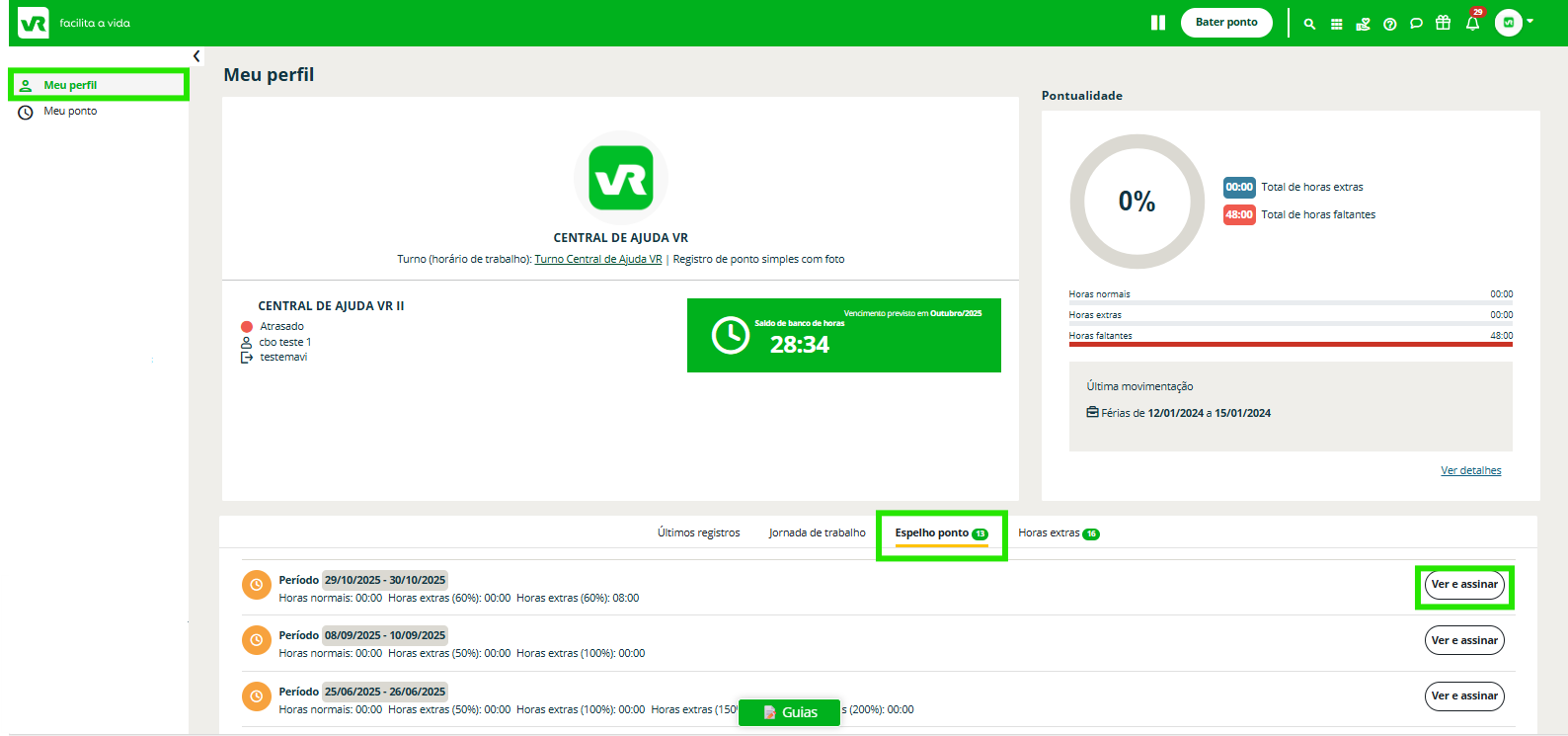Click the hand-with-heart benefits icon
Image resolution: width=1568 pixels, height=736 pixels.
pyautogui.click(x=1363, y=24)
